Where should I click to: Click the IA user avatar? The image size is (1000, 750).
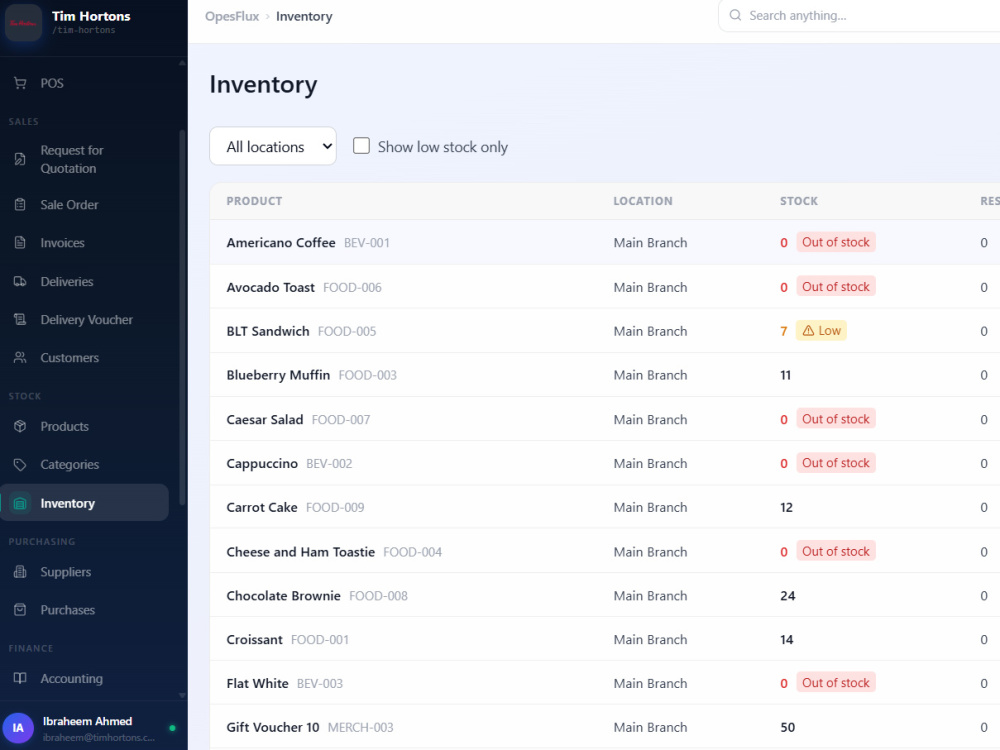[x=18, y=728]
